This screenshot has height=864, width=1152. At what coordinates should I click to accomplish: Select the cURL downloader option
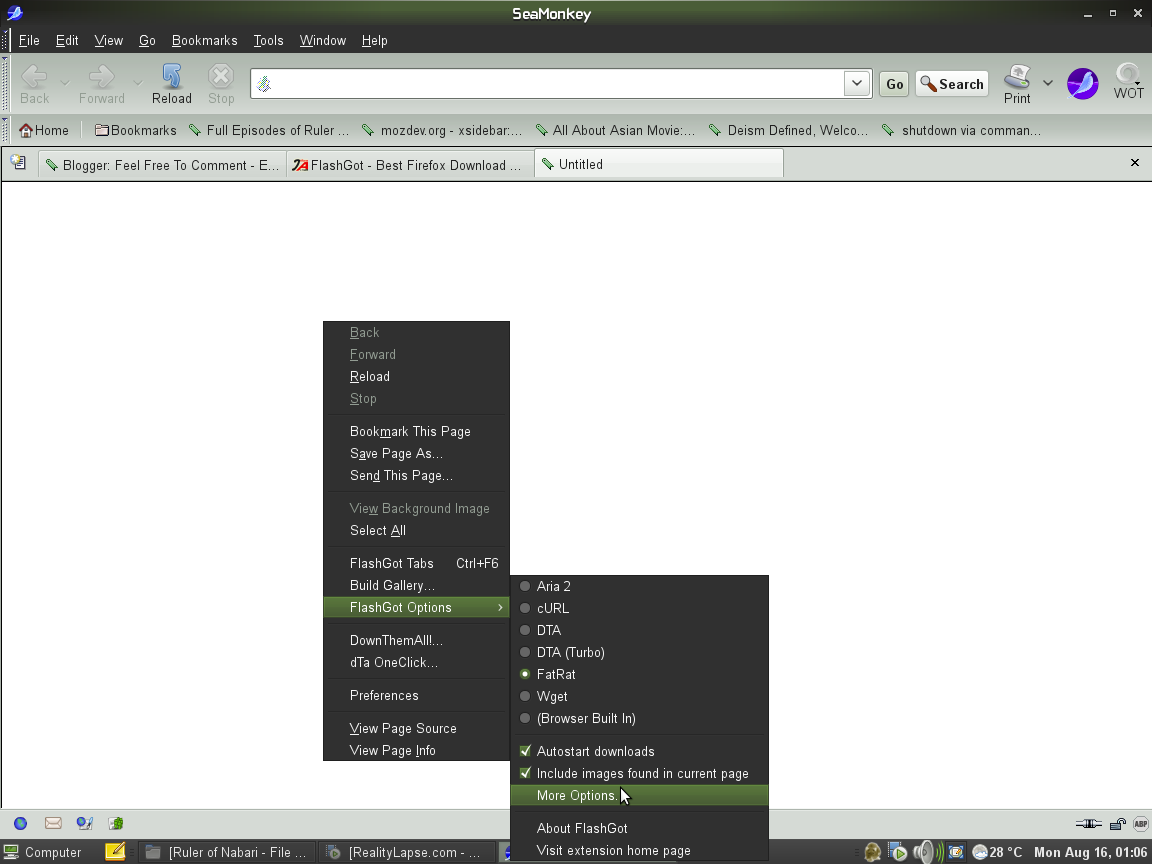click(553, 608)
